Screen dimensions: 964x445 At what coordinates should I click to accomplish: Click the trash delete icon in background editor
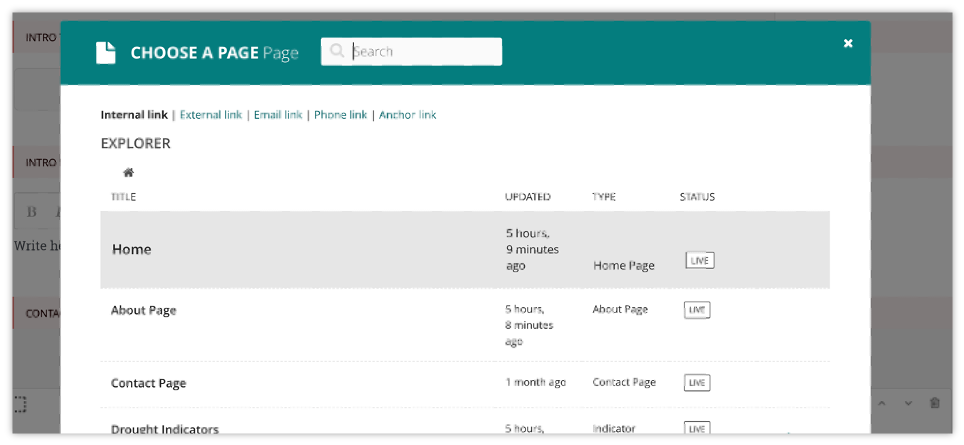tap(934, 403)
